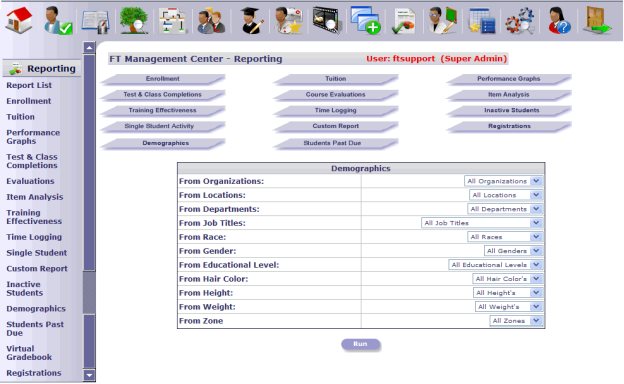This screenshot has width=624, height=384.
Task: Open Time Logging in the sidebar
Action: click(x=34, y=237)
